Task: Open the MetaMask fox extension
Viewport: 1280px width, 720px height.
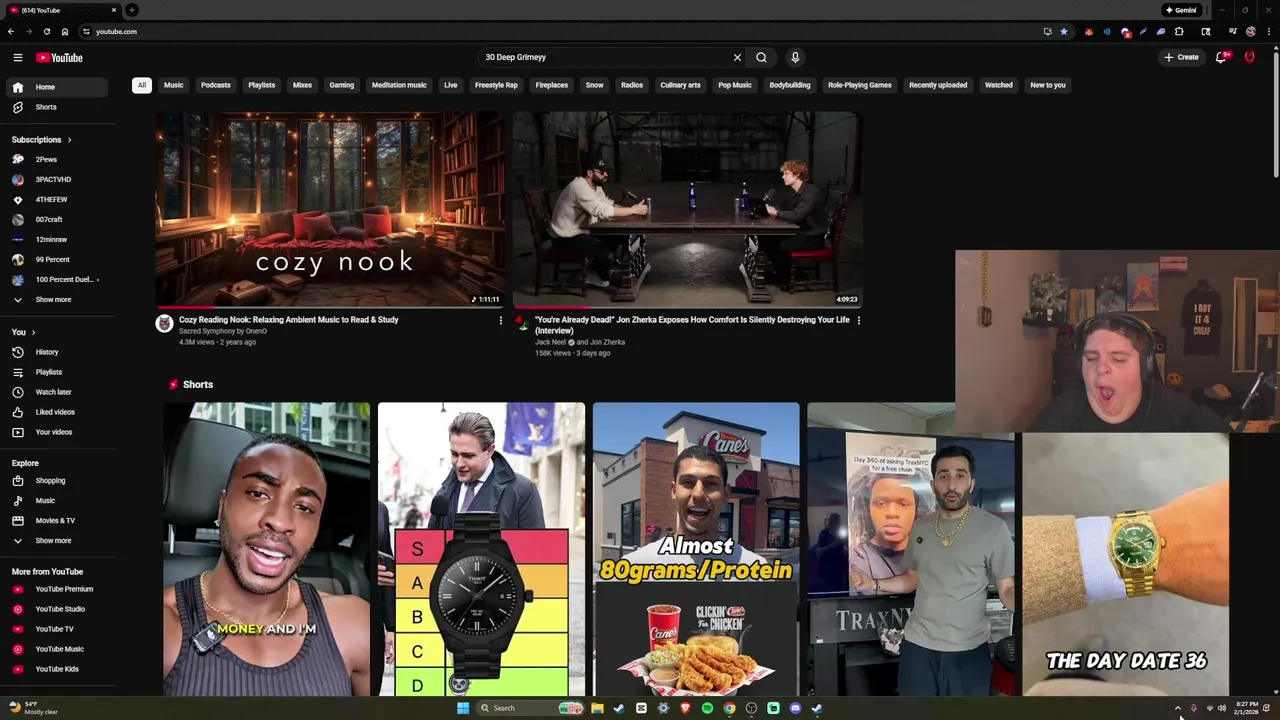Action: pyautogui.click(x=1089, y=31)
